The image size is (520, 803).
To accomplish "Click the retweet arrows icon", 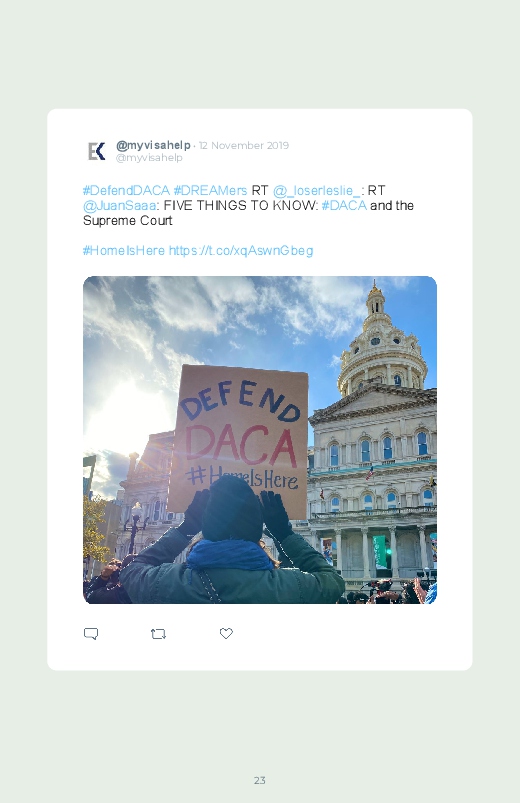I will pyautogui.click(x=158, y=634).
